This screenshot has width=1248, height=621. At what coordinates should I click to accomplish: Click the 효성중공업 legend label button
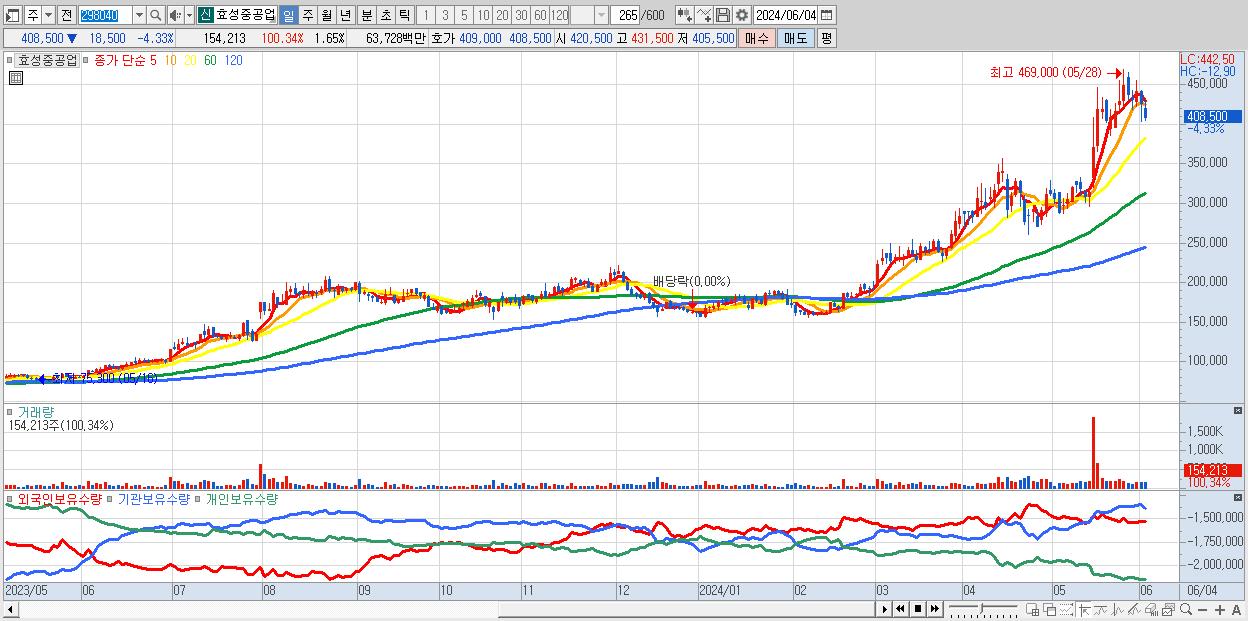[x=48, y=60]
